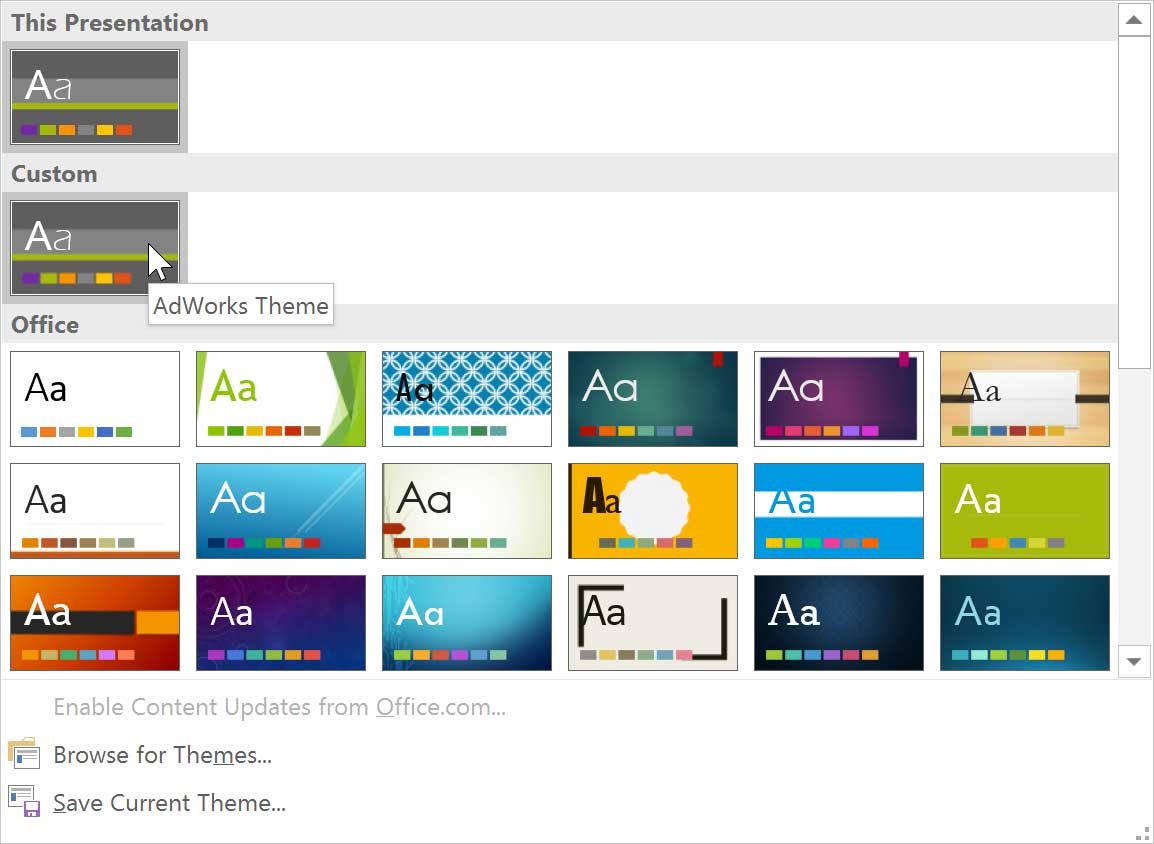Choose Save Current Theme...
This screenshot has width=1154, height=844.
[169, 803]
